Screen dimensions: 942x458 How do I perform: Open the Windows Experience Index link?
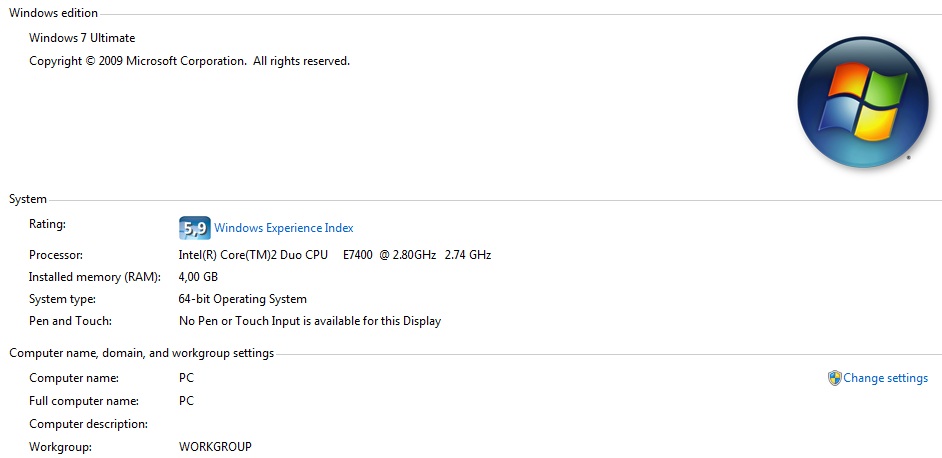click(284, 228)
